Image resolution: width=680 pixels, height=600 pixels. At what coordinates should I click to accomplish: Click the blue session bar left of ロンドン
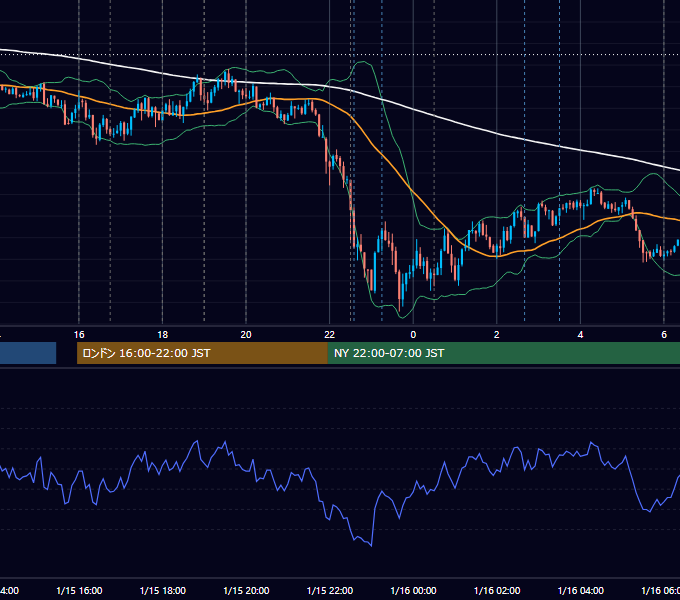(x=28, y=353)
